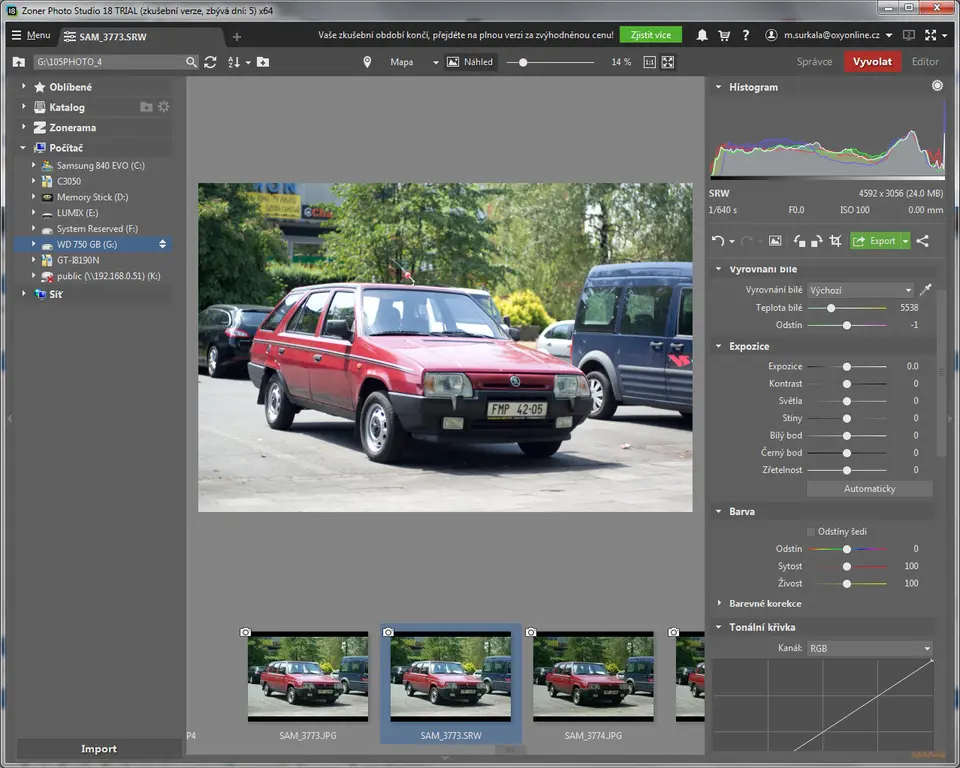Click the crop tool icon
The width and height of the screenshot is (960, 768).
835,241
